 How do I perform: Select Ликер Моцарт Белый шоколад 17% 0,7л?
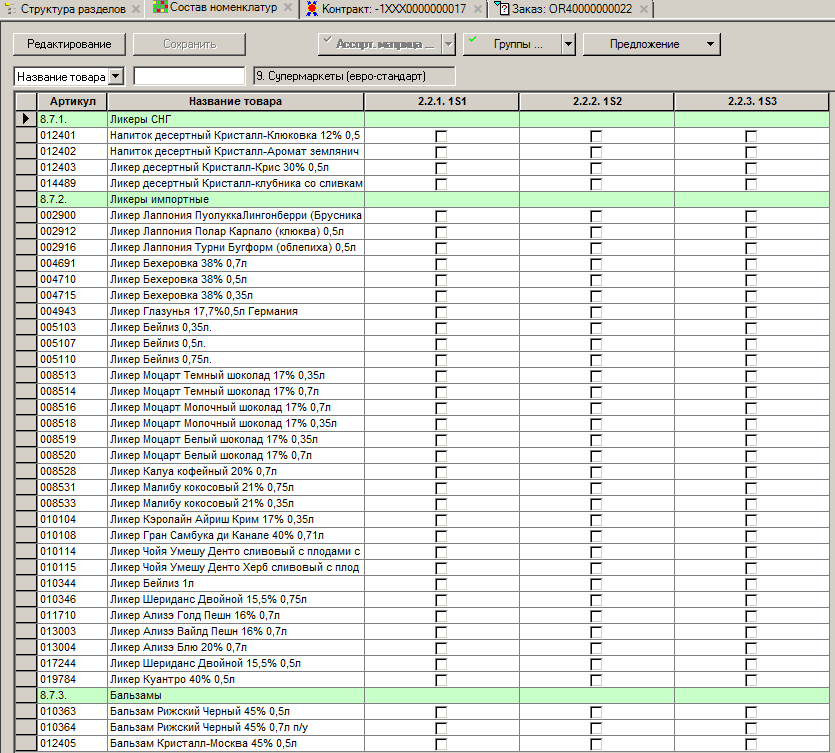click(235, 455)
